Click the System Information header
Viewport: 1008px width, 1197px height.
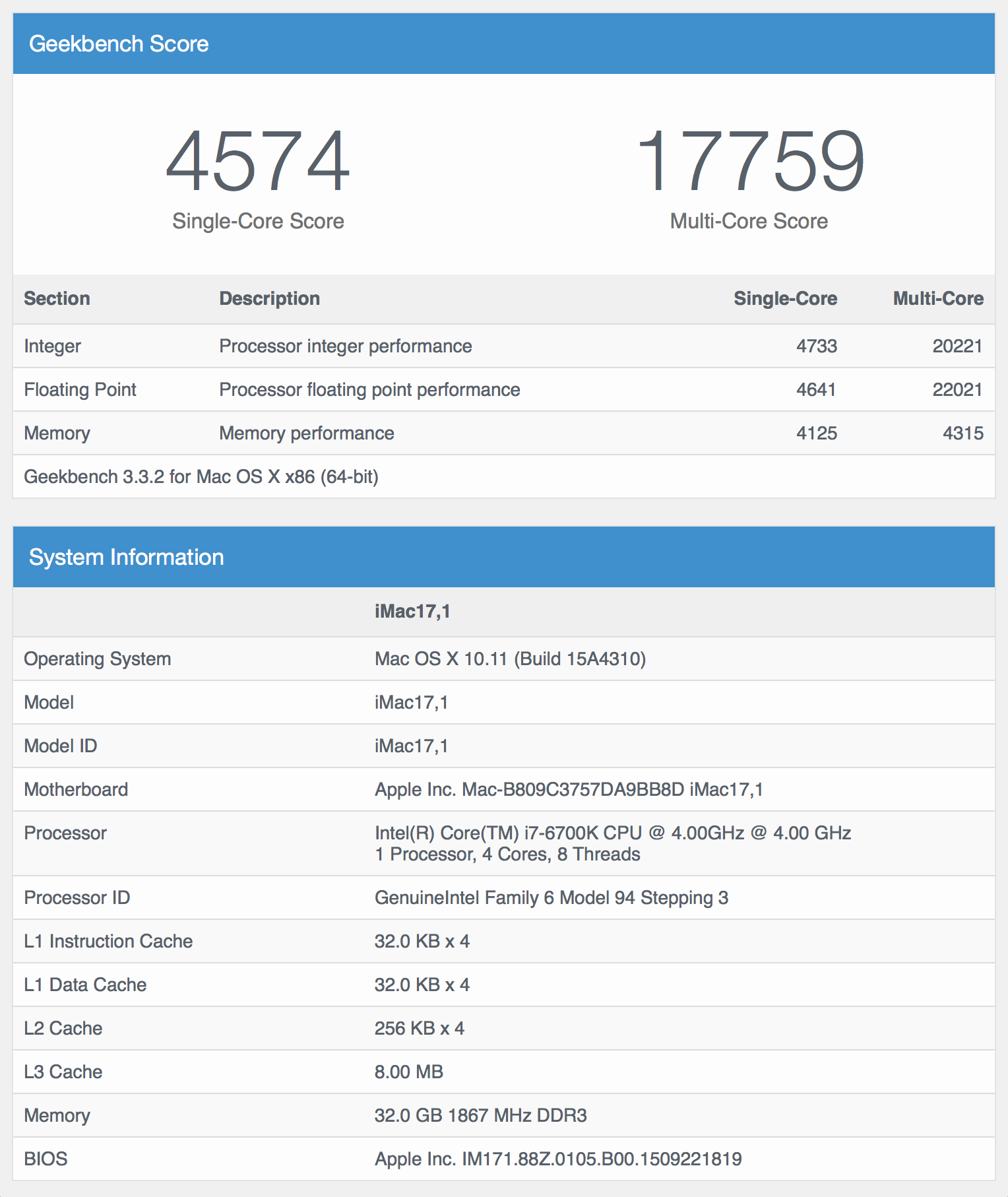[127, 557]
